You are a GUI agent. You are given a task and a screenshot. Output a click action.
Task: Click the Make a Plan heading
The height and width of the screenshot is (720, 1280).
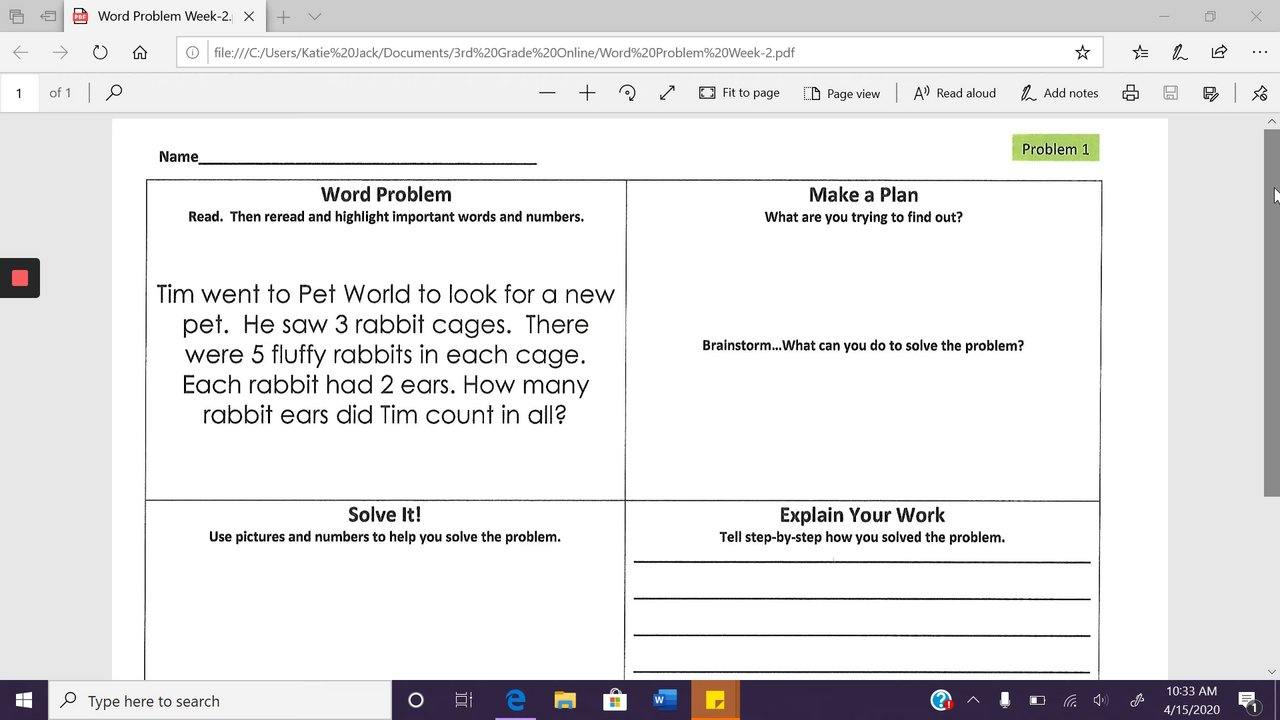click(863, 195)
